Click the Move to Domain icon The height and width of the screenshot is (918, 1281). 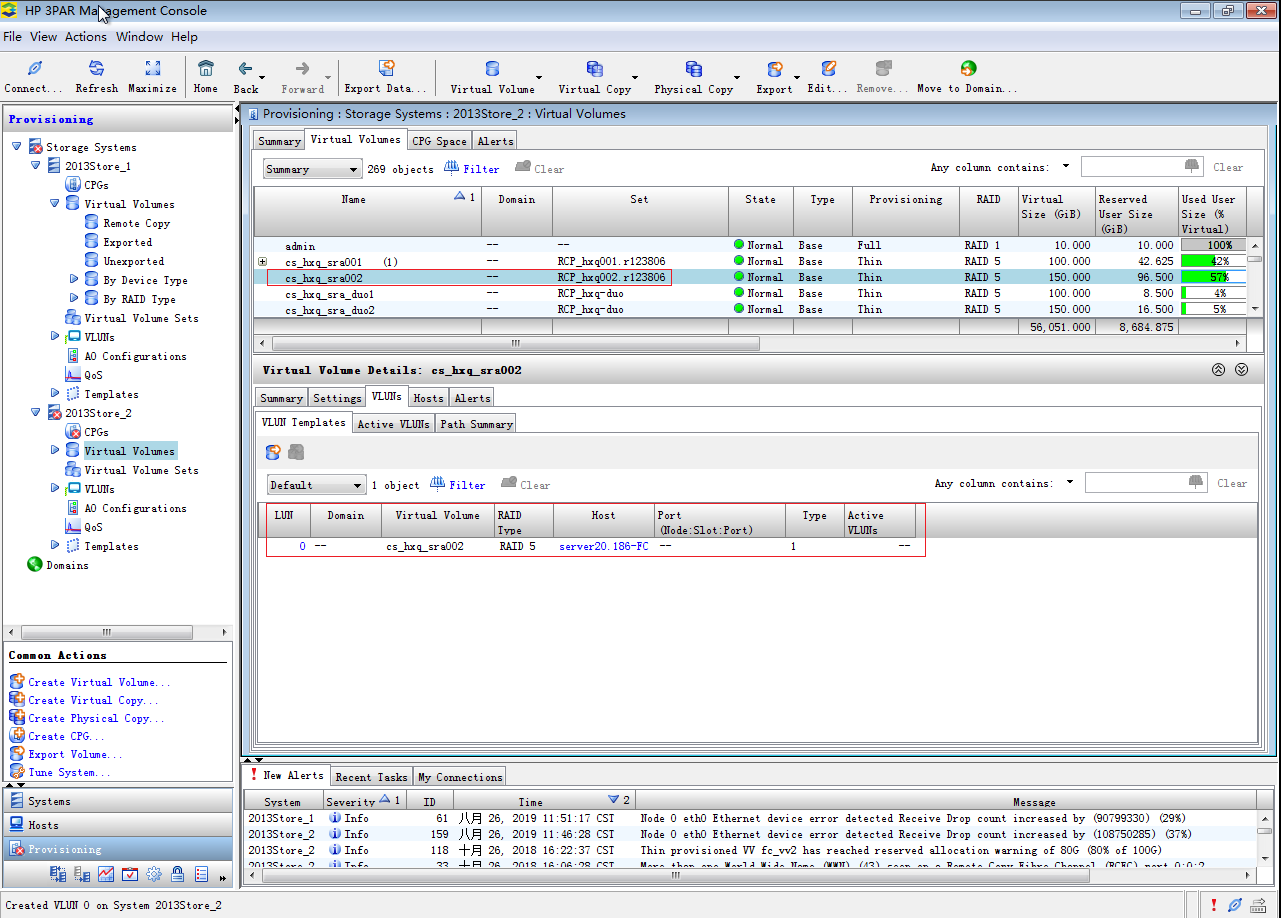[967, 69]
